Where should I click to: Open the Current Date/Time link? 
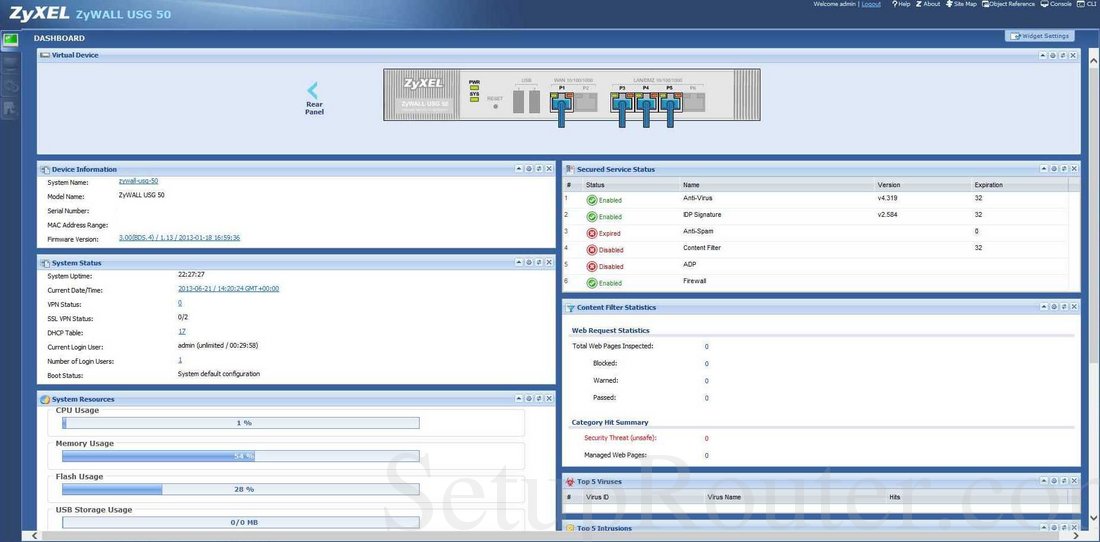click(229, 289)
